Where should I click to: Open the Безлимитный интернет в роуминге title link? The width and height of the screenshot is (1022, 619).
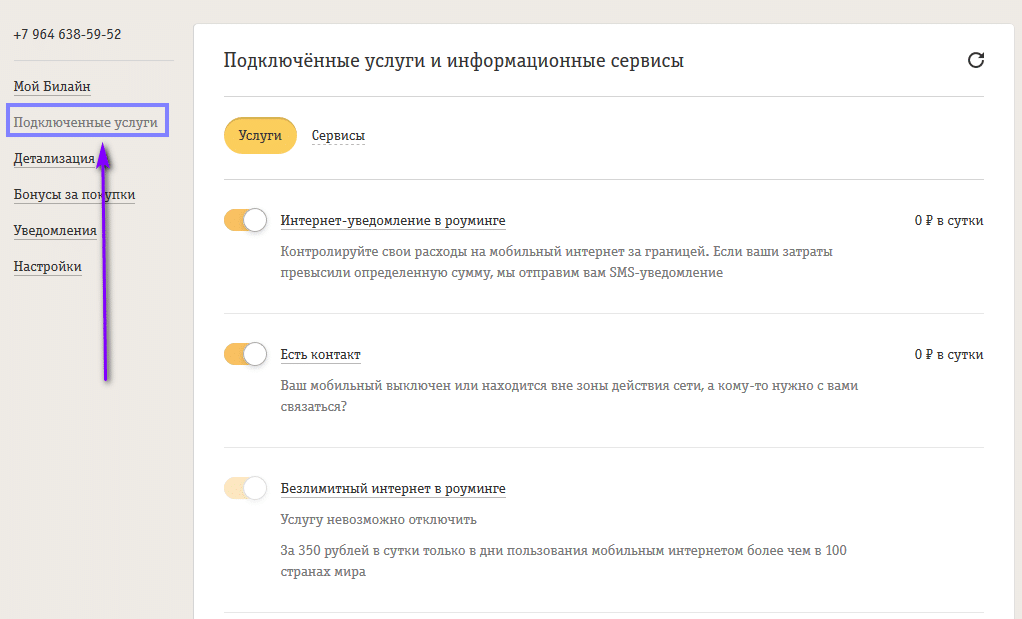(x=393, y=489)
